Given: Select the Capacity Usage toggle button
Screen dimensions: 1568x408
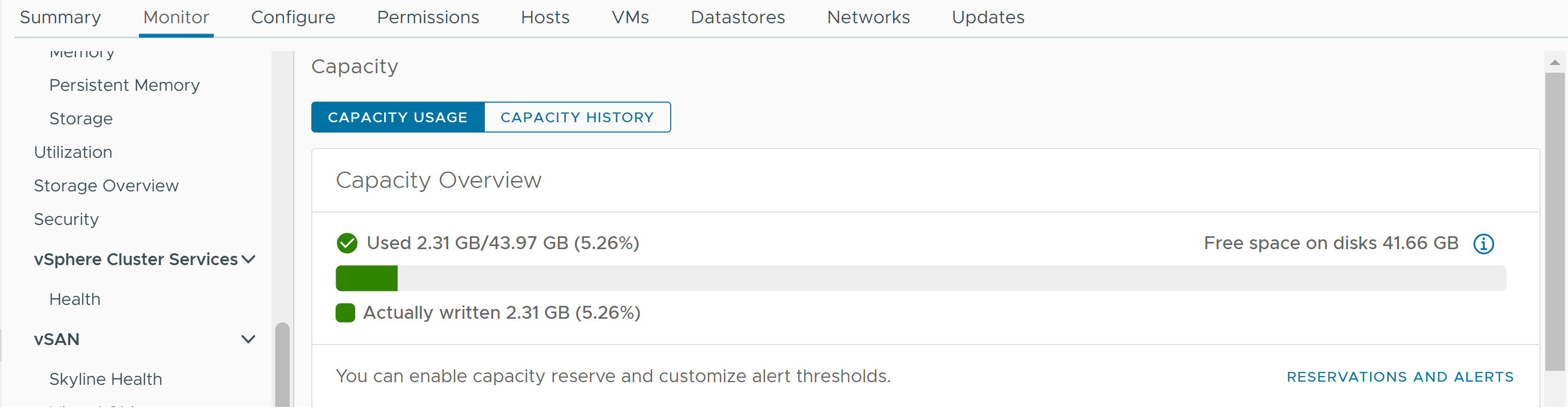Looking at the screenshot, I should (x=398, y=118).
